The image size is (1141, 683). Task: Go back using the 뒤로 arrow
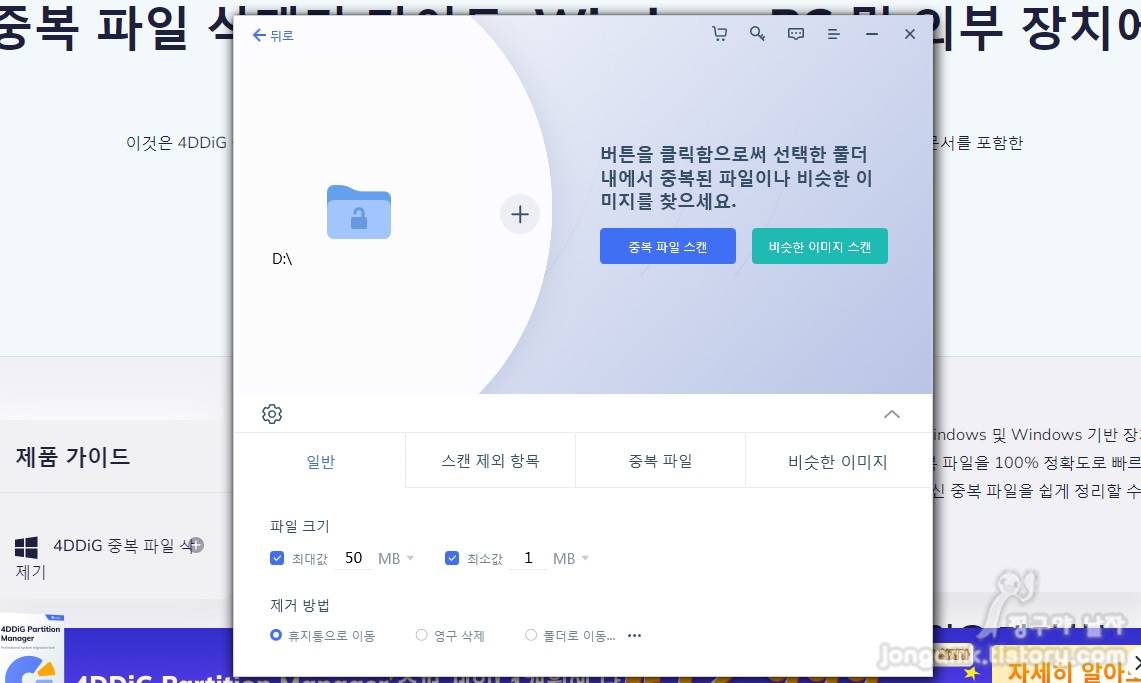tap(272, 35)
